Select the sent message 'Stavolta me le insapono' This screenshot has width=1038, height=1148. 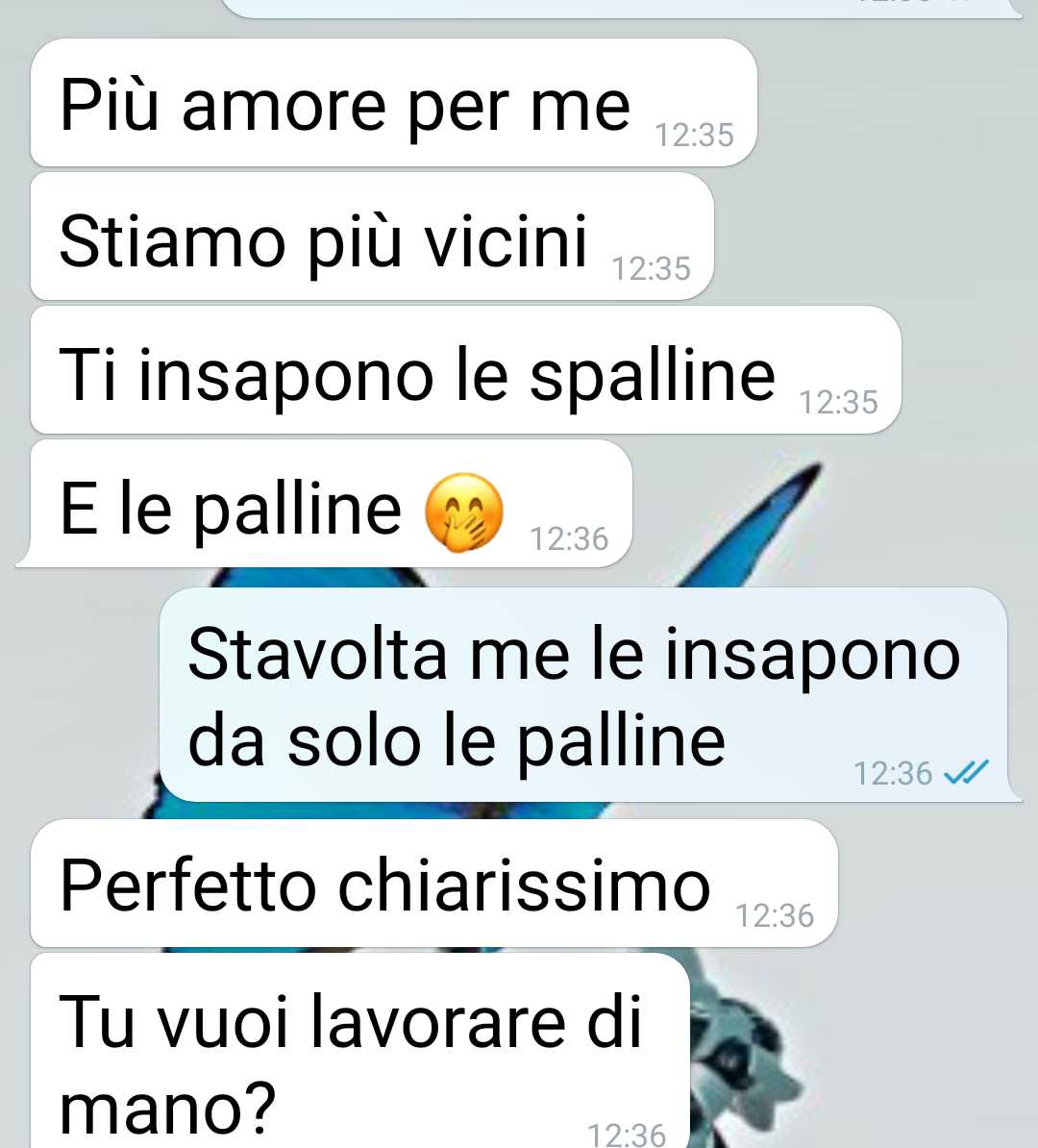pyautogui.click(x=585, y=695)
